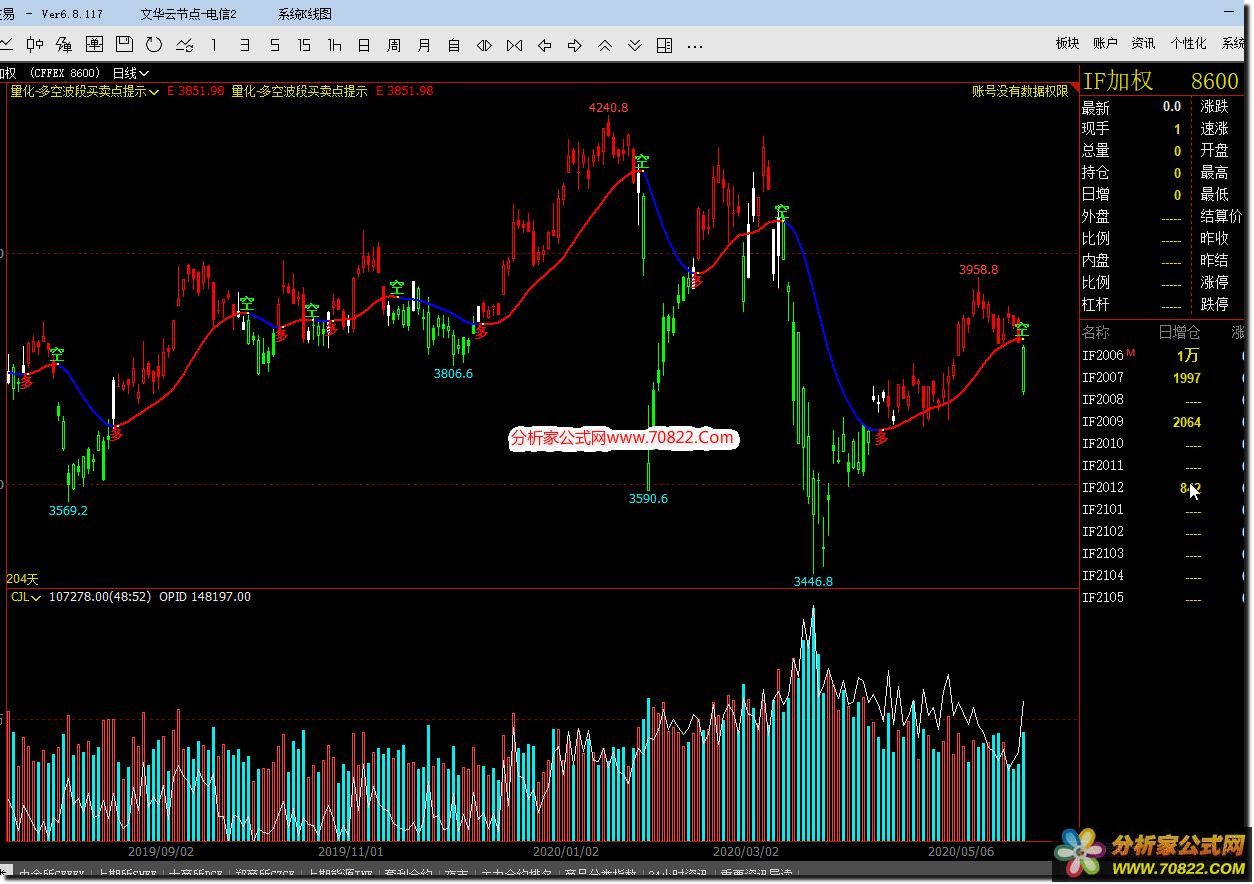Switch to daily 日 period
Screen dimensions: 1254x884
pos(364,44)
